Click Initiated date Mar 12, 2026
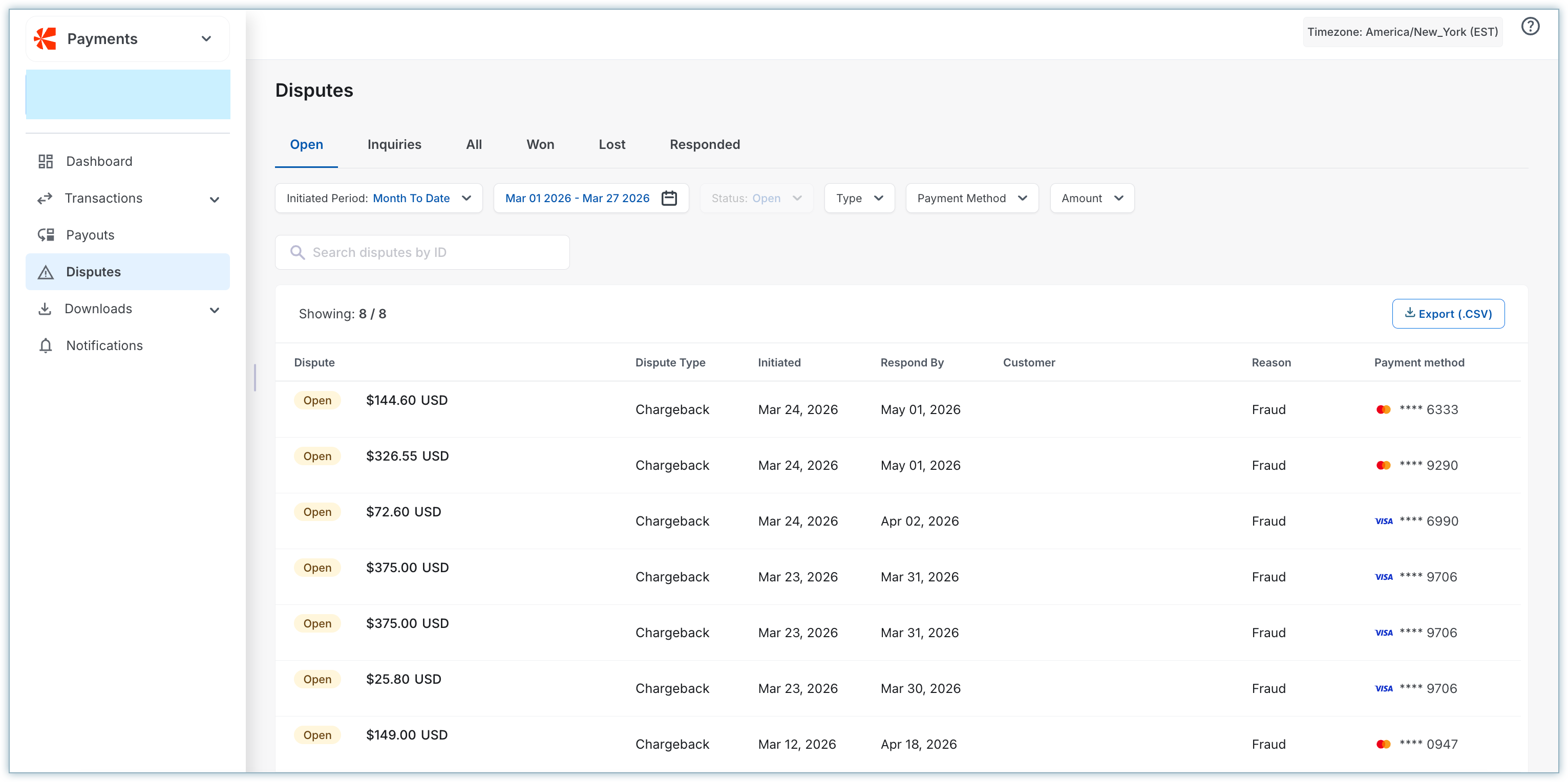 pyautogui.click(x=797, y=744)
